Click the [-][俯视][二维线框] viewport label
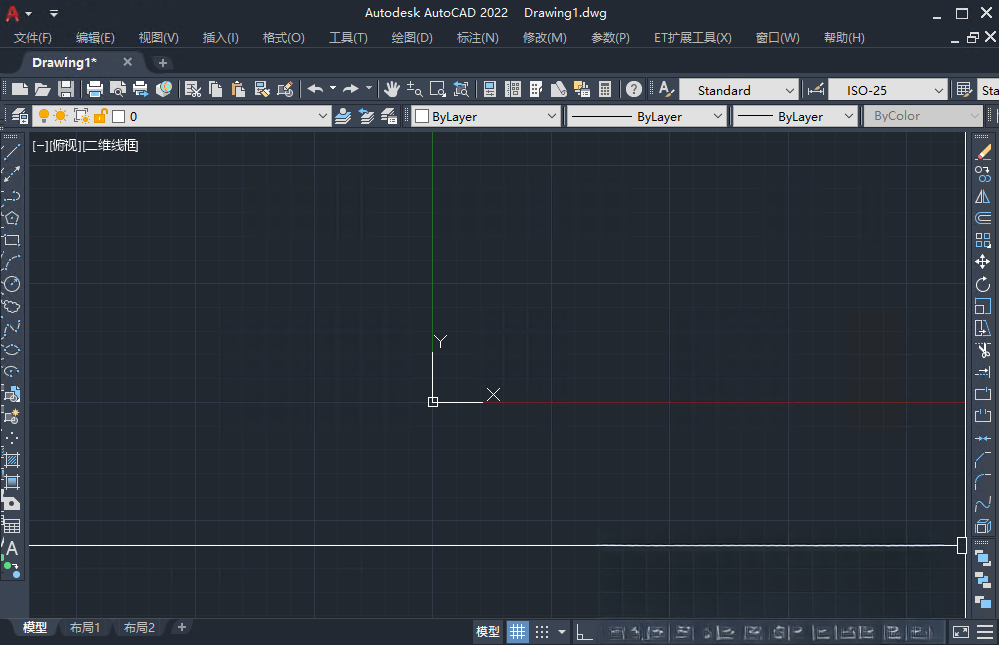 (x=85, y=145)
